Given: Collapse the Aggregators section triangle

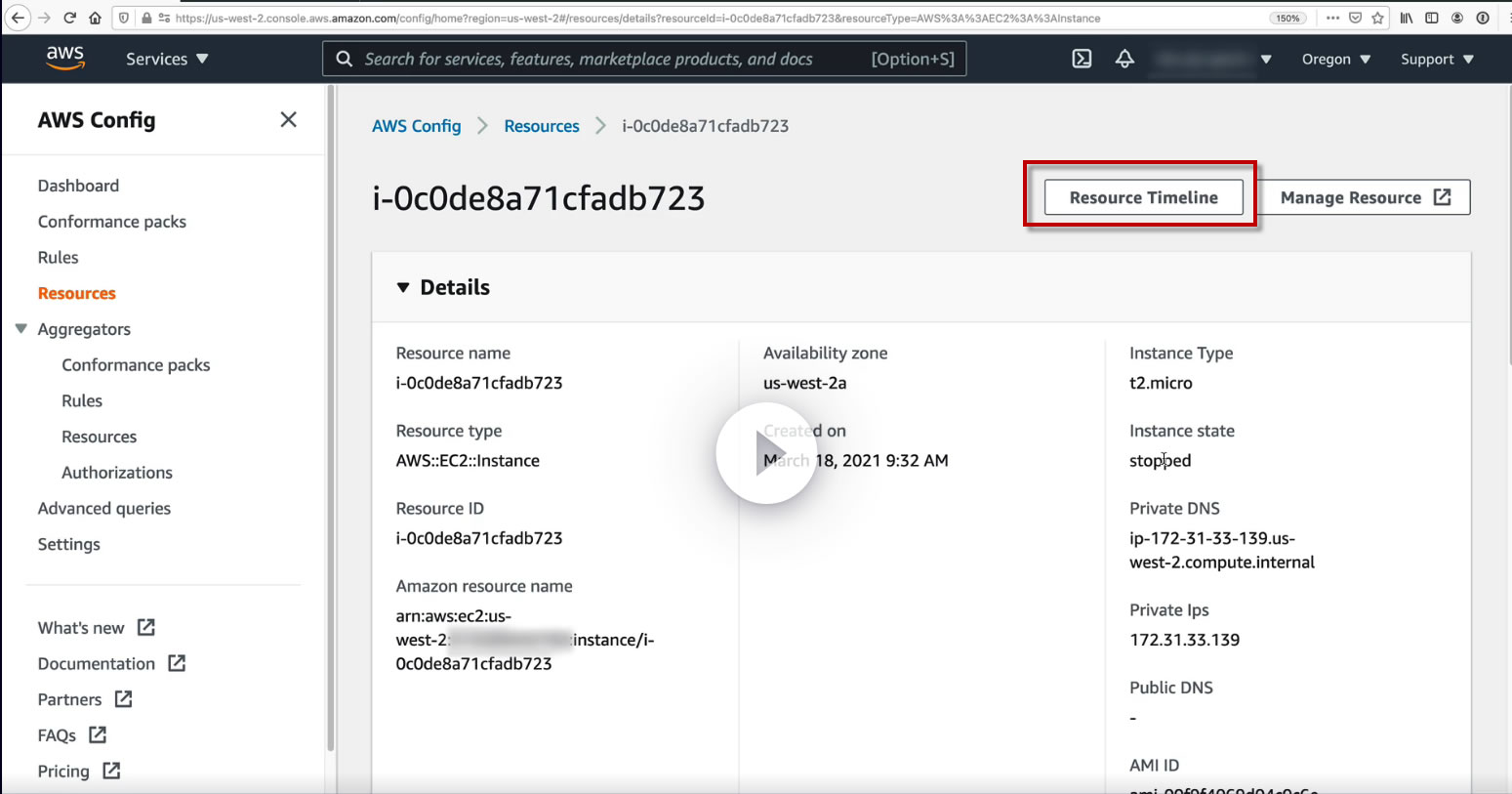Looking at the screenshot, I should click(21, 329).
